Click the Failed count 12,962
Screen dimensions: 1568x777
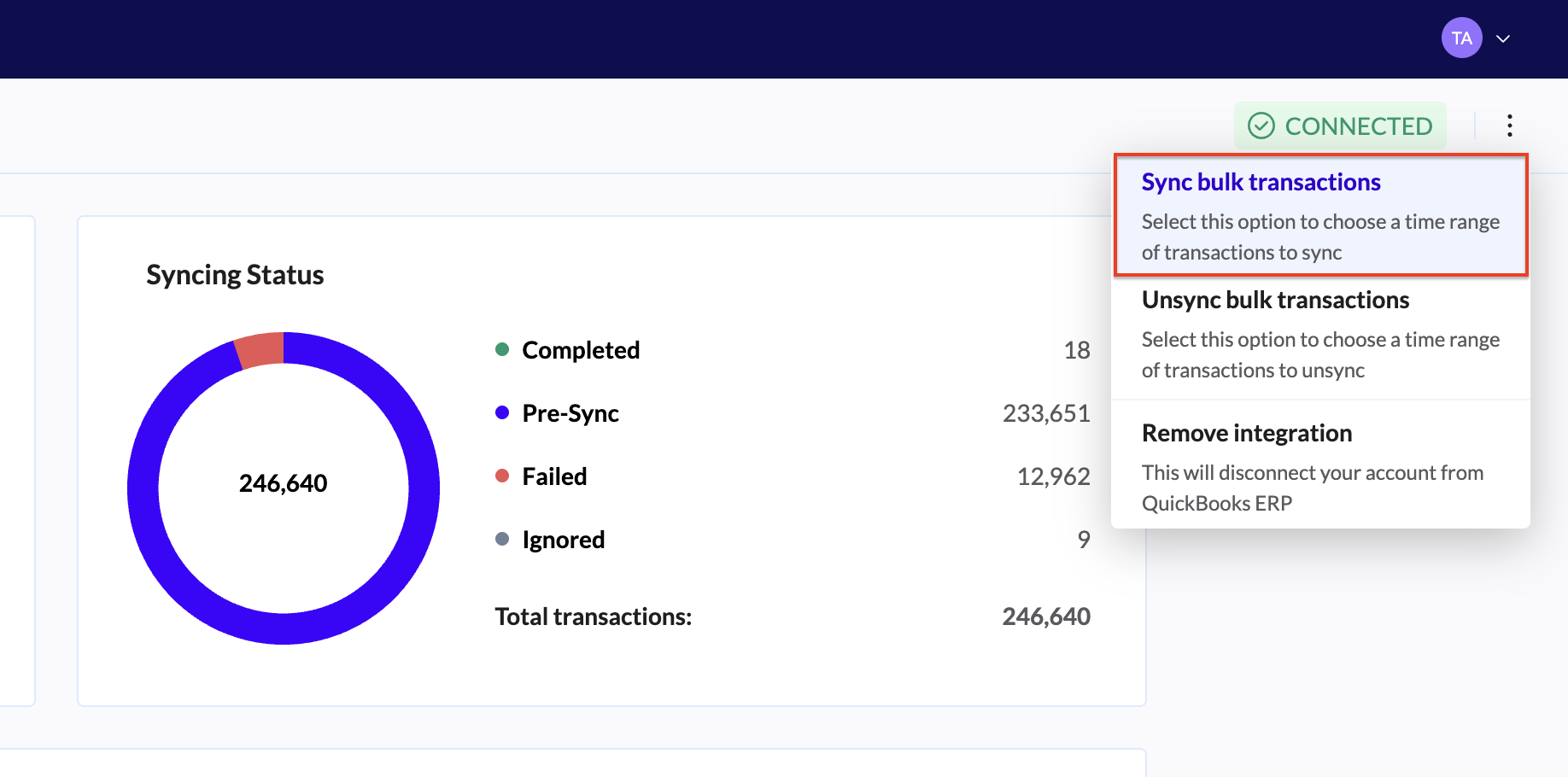(x=1053, y=476)
